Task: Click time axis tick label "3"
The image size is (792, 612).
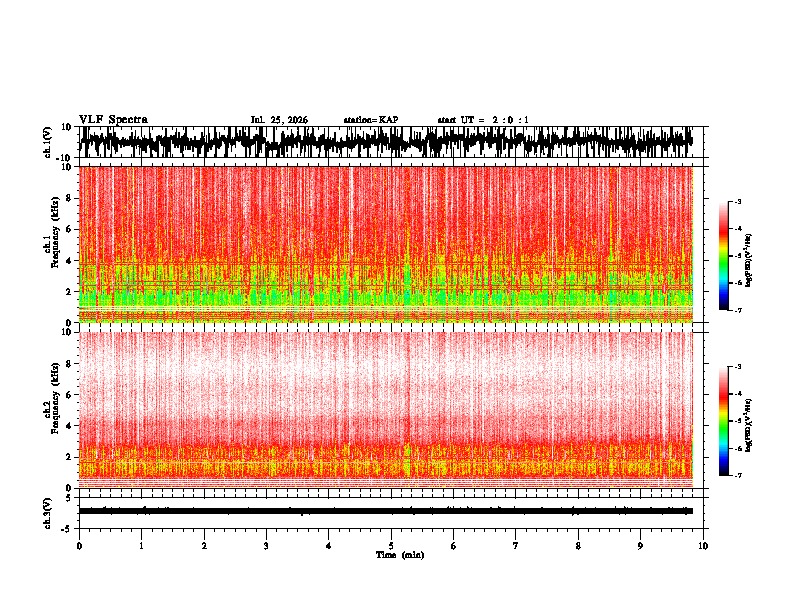Action: point(266,546)
